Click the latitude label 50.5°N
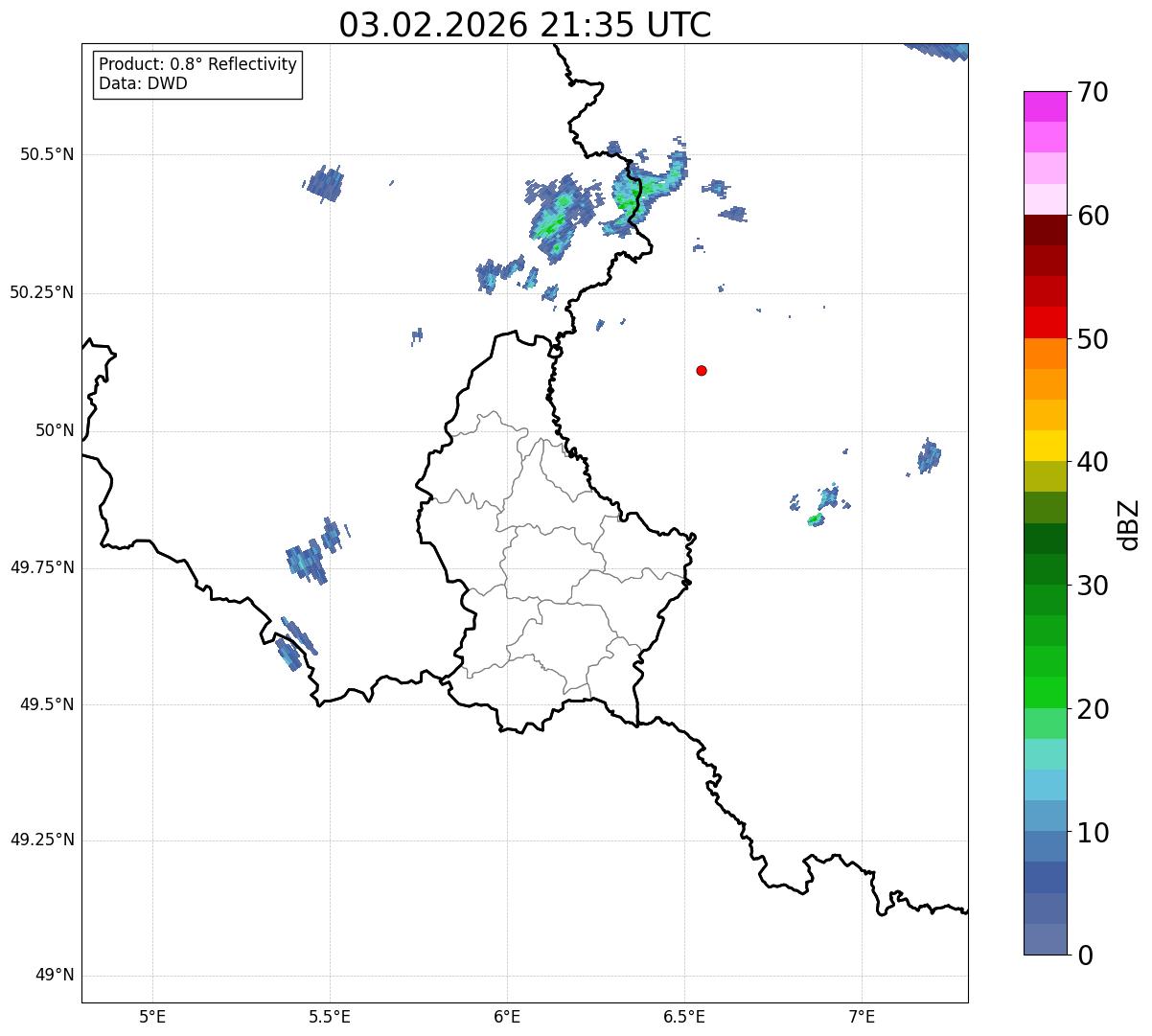 click(48, 154)
